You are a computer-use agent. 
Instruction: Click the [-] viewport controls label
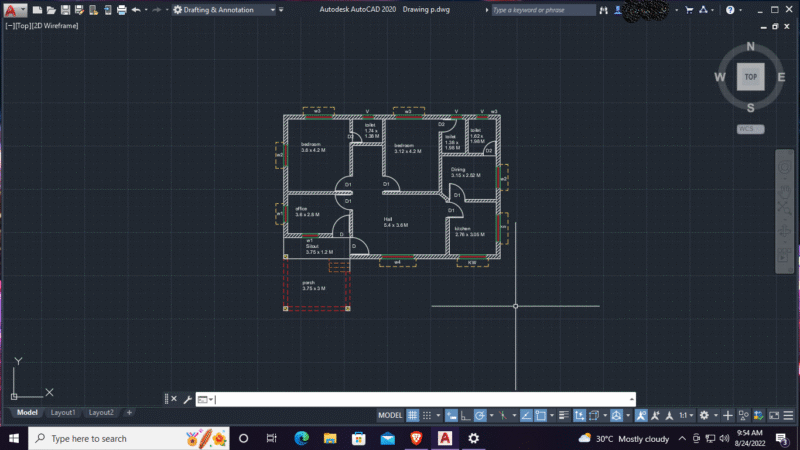click(10, 26)
